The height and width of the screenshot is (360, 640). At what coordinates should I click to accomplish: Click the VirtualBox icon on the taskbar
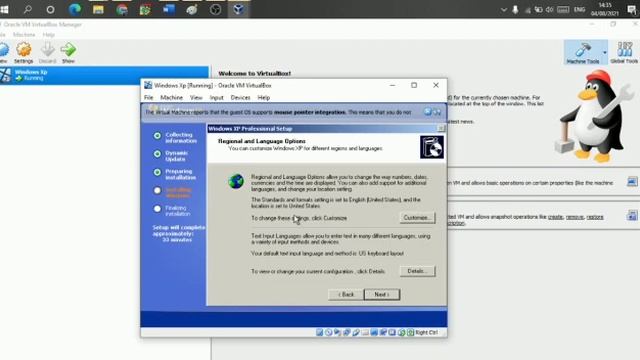pos(238,9)
